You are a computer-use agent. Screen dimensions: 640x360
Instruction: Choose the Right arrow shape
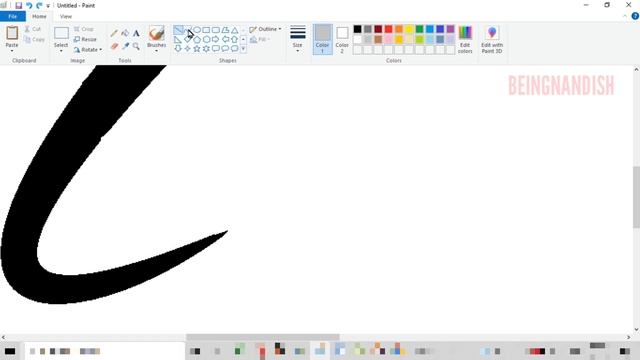point(216,40)
